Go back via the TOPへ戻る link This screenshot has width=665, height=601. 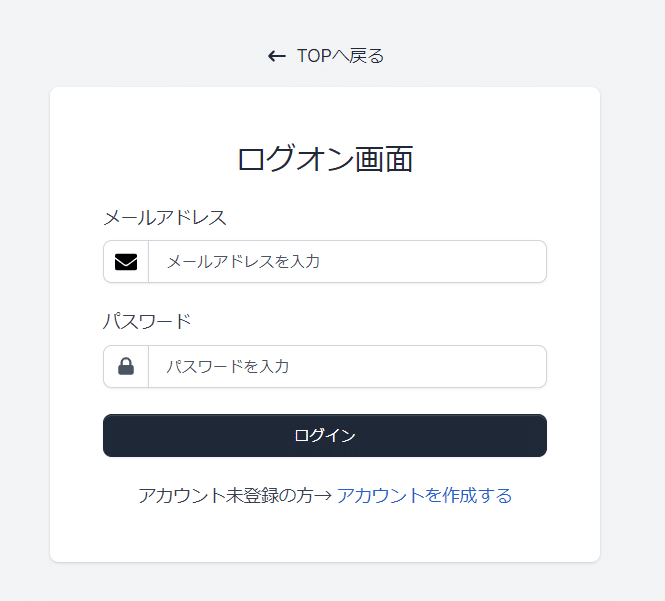click(340, 56)
